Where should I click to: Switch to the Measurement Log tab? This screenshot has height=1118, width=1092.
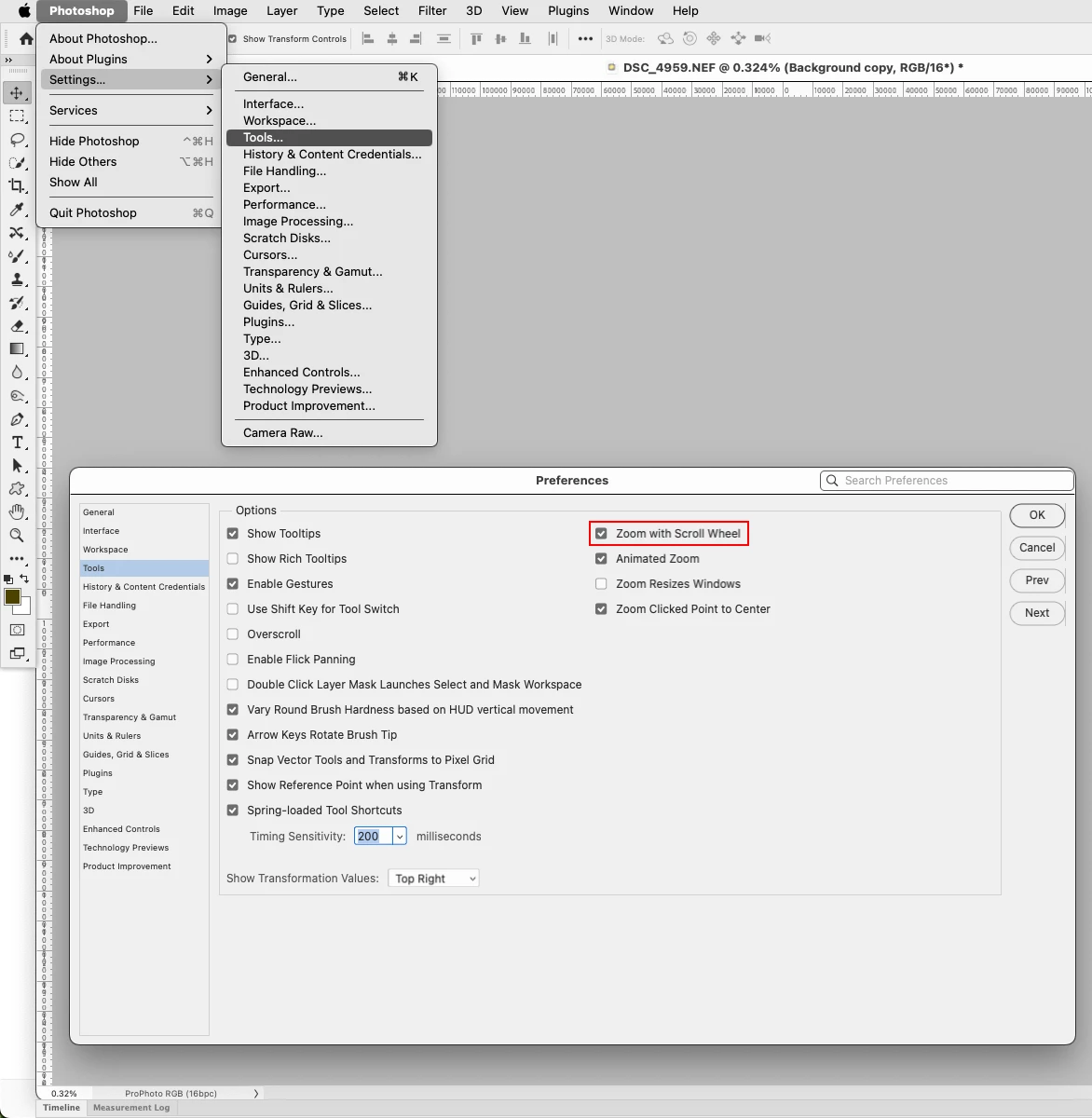131,1108
